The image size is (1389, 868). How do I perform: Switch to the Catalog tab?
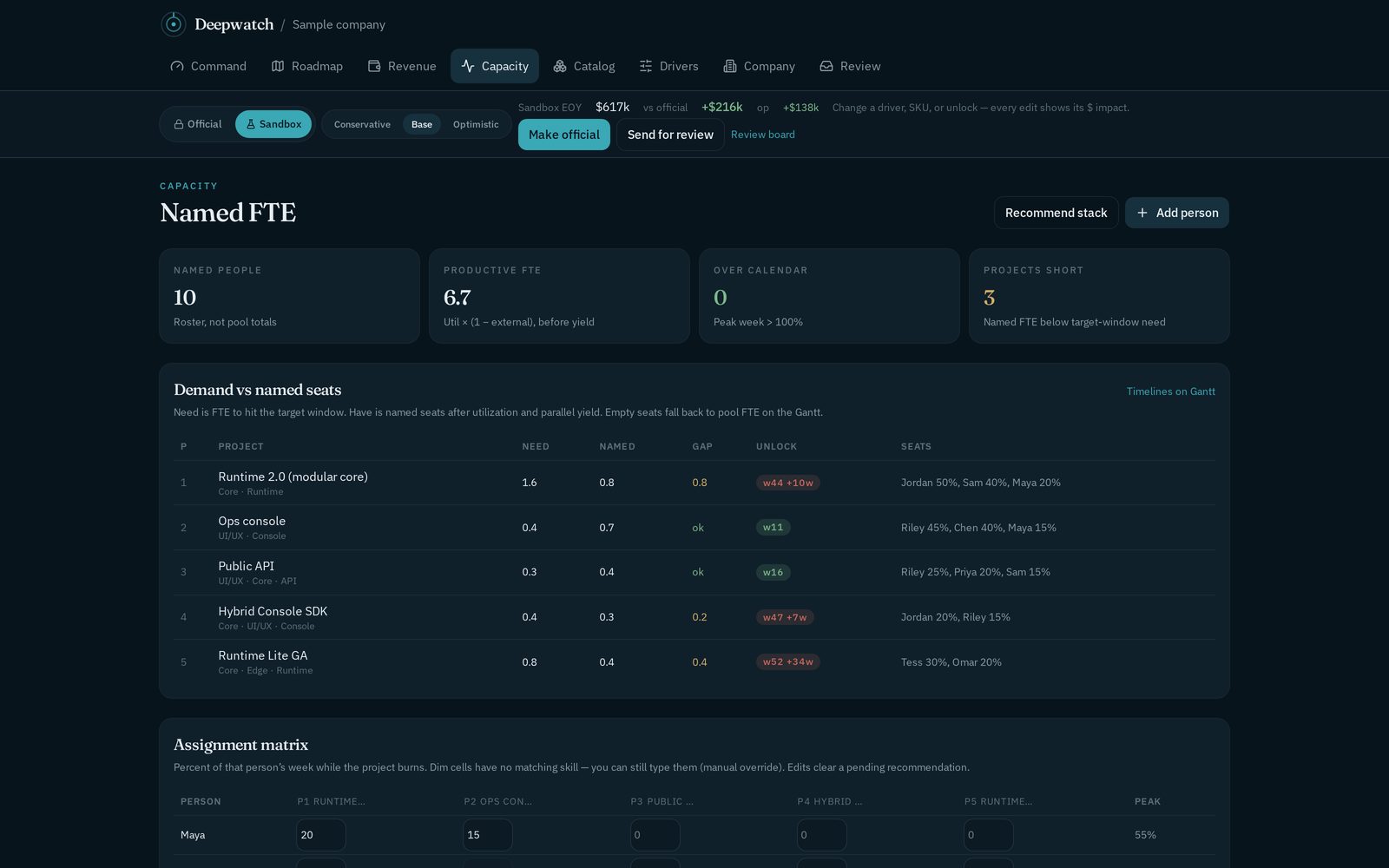pos(584,66)
